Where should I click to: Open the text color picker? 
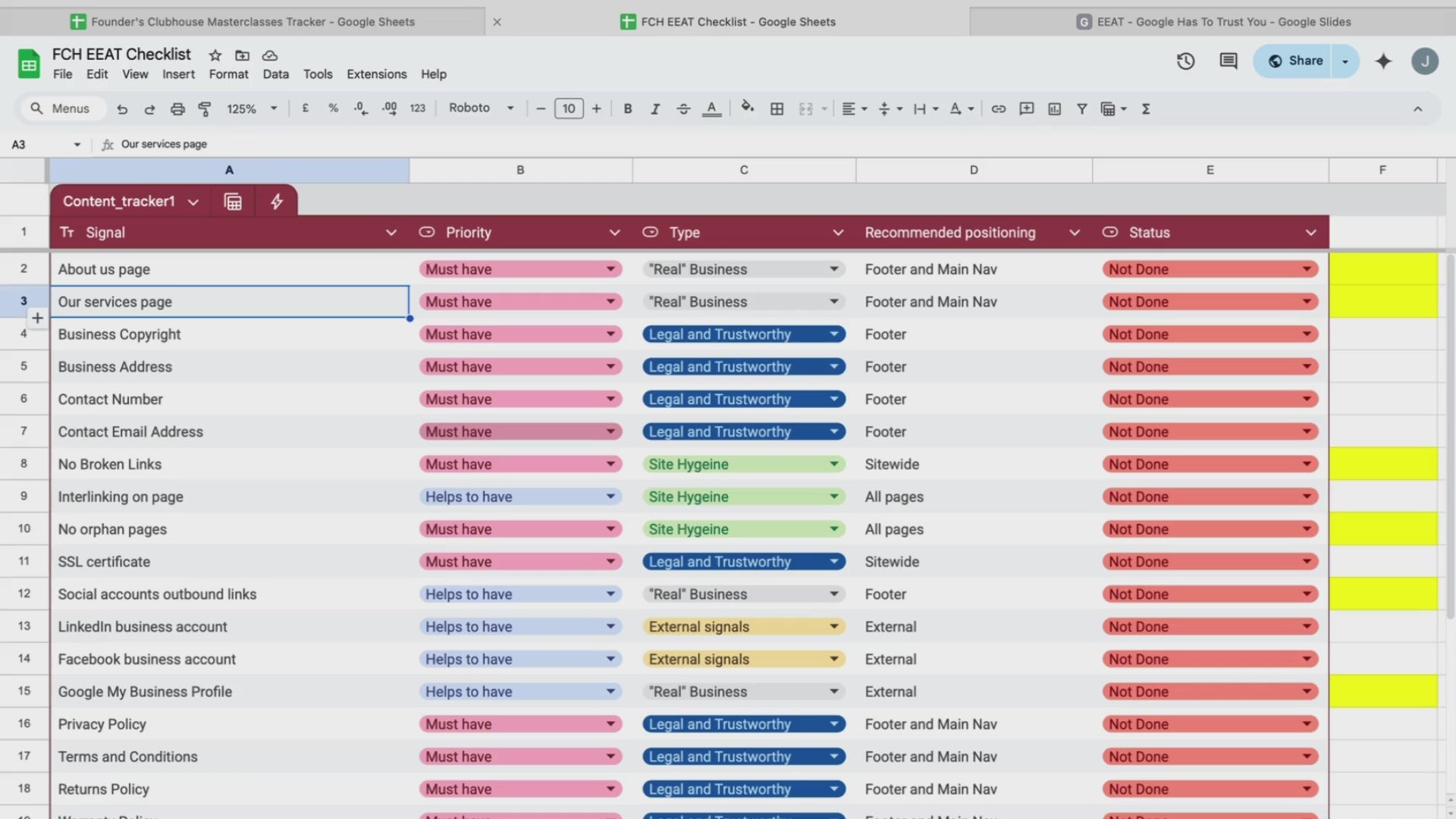click(711, 109)
